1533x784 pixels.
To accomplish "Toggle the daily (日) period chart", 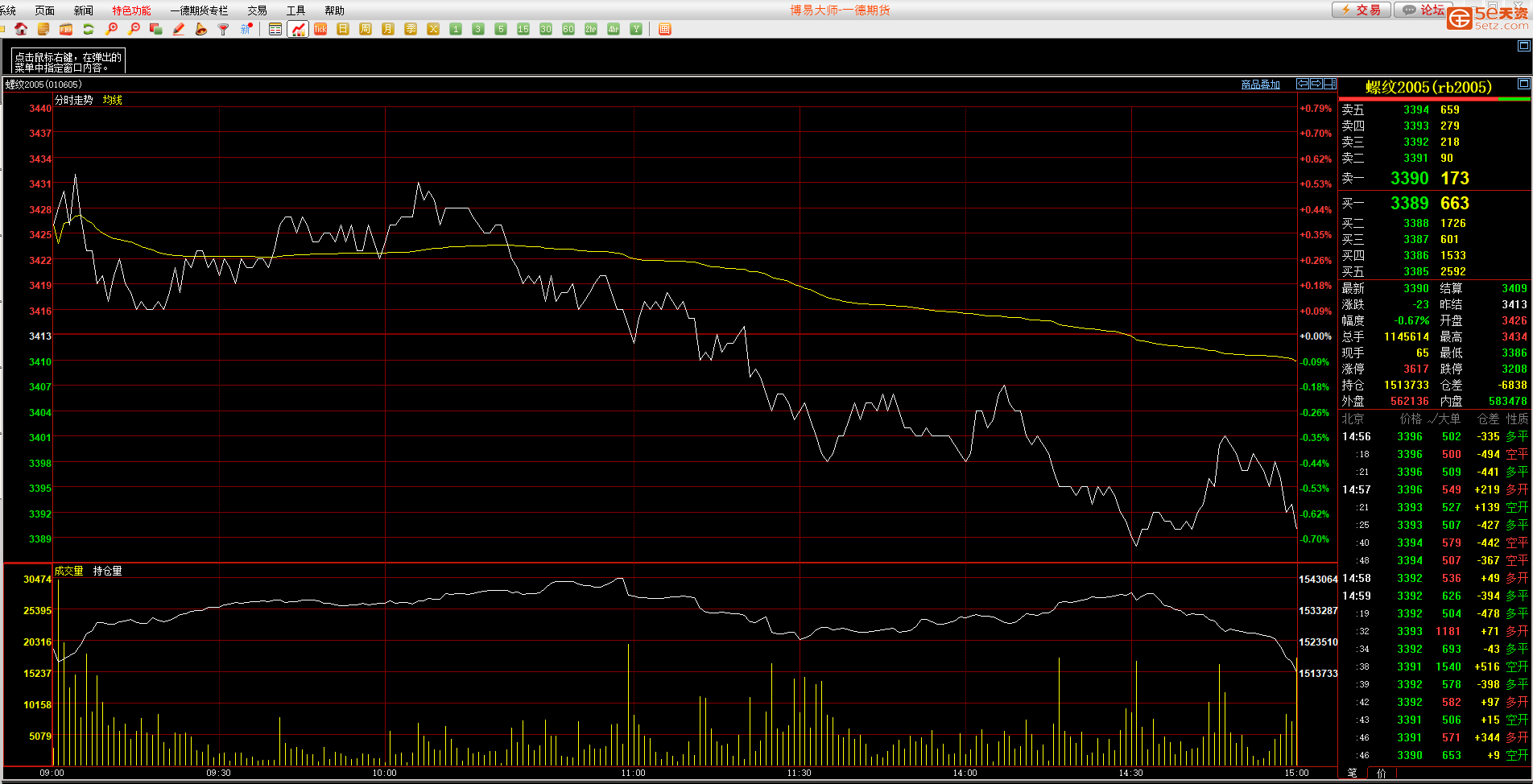I will (x=343, y=29).
